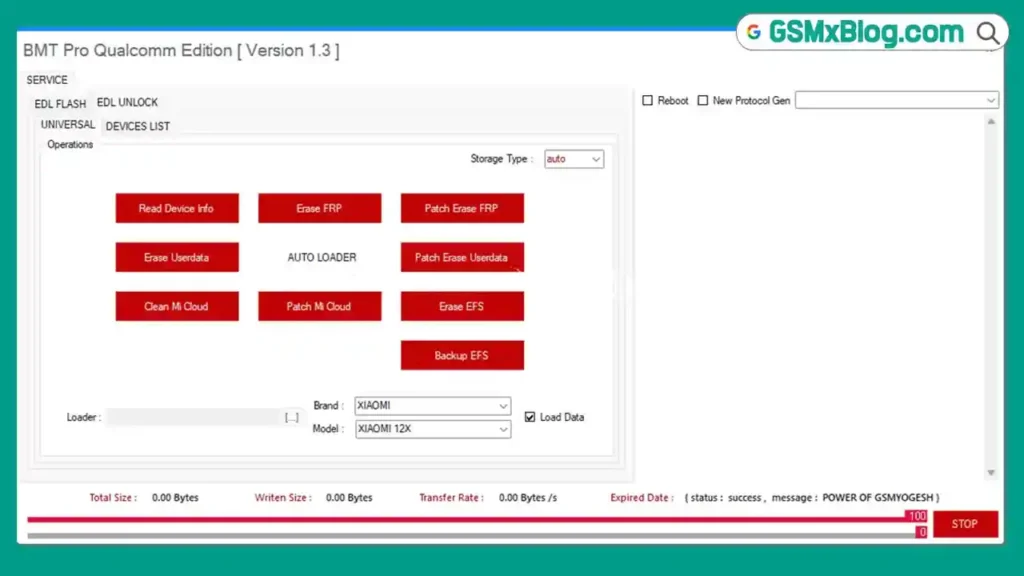Viewport: 1024px width, 576px height.
Task: Open the DEVICES LIST tab
Action: pos(138,127)
